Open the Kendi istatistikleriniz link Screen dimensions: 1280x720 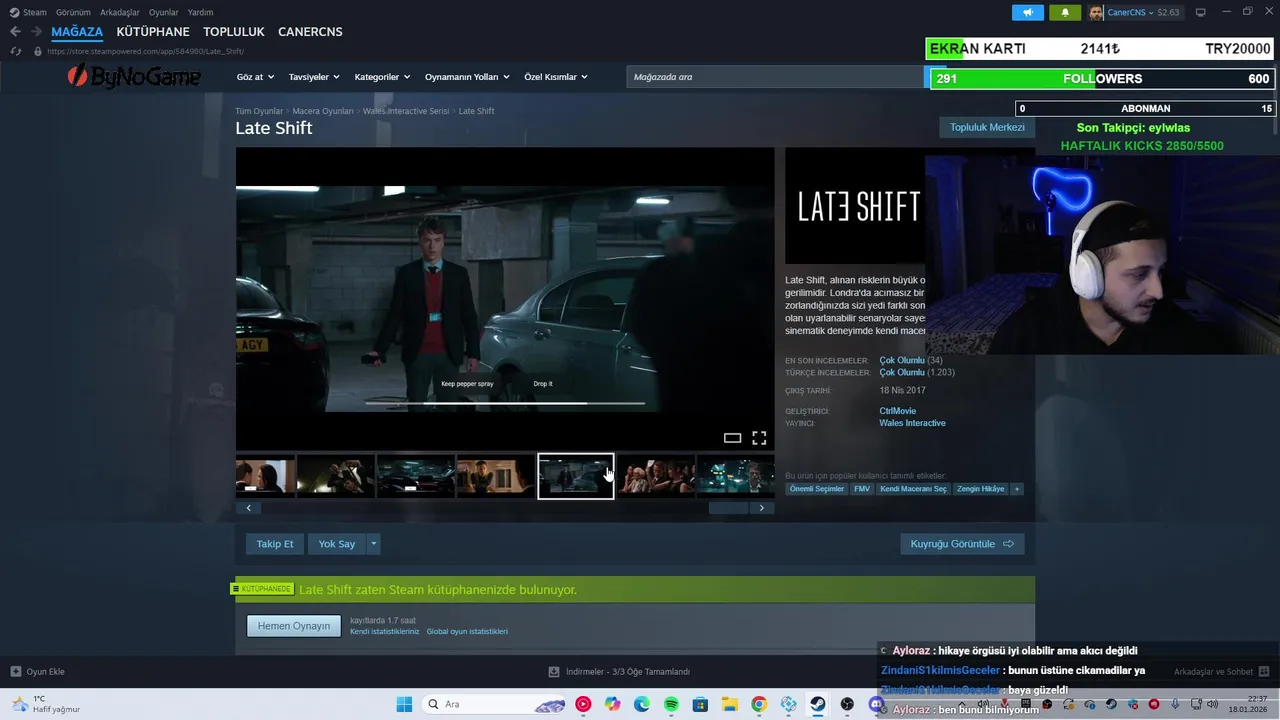[385, 632]
